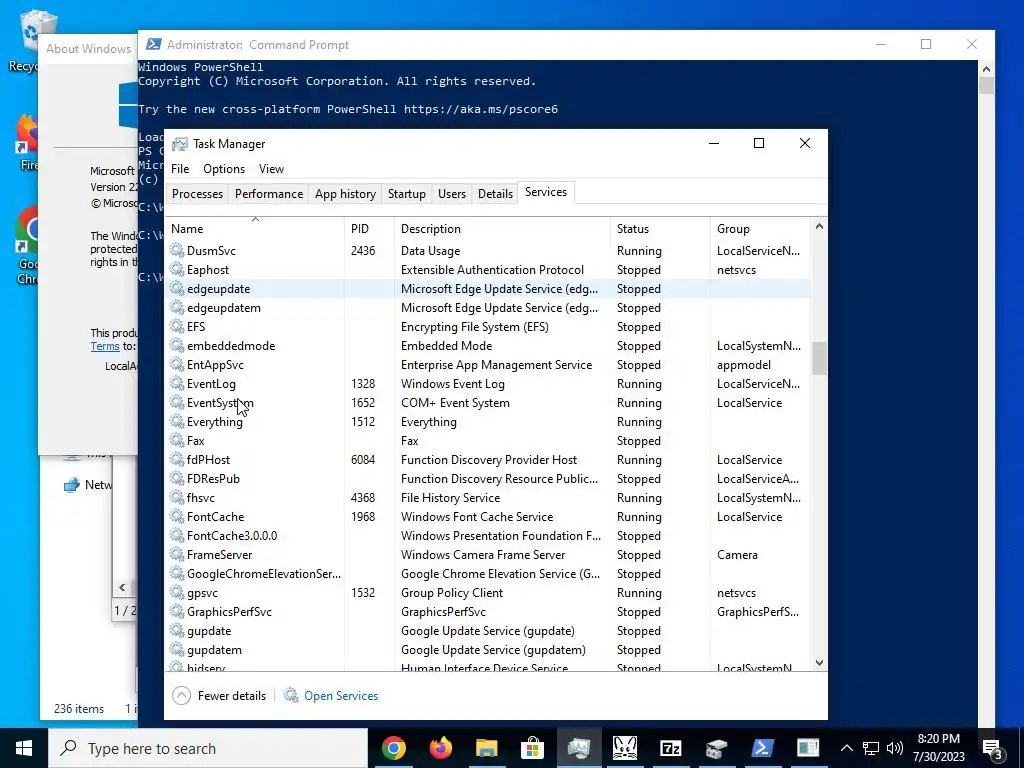Click the gear icon beside EventLog service
The image size is (1024, 768).
tap(177, 383)
